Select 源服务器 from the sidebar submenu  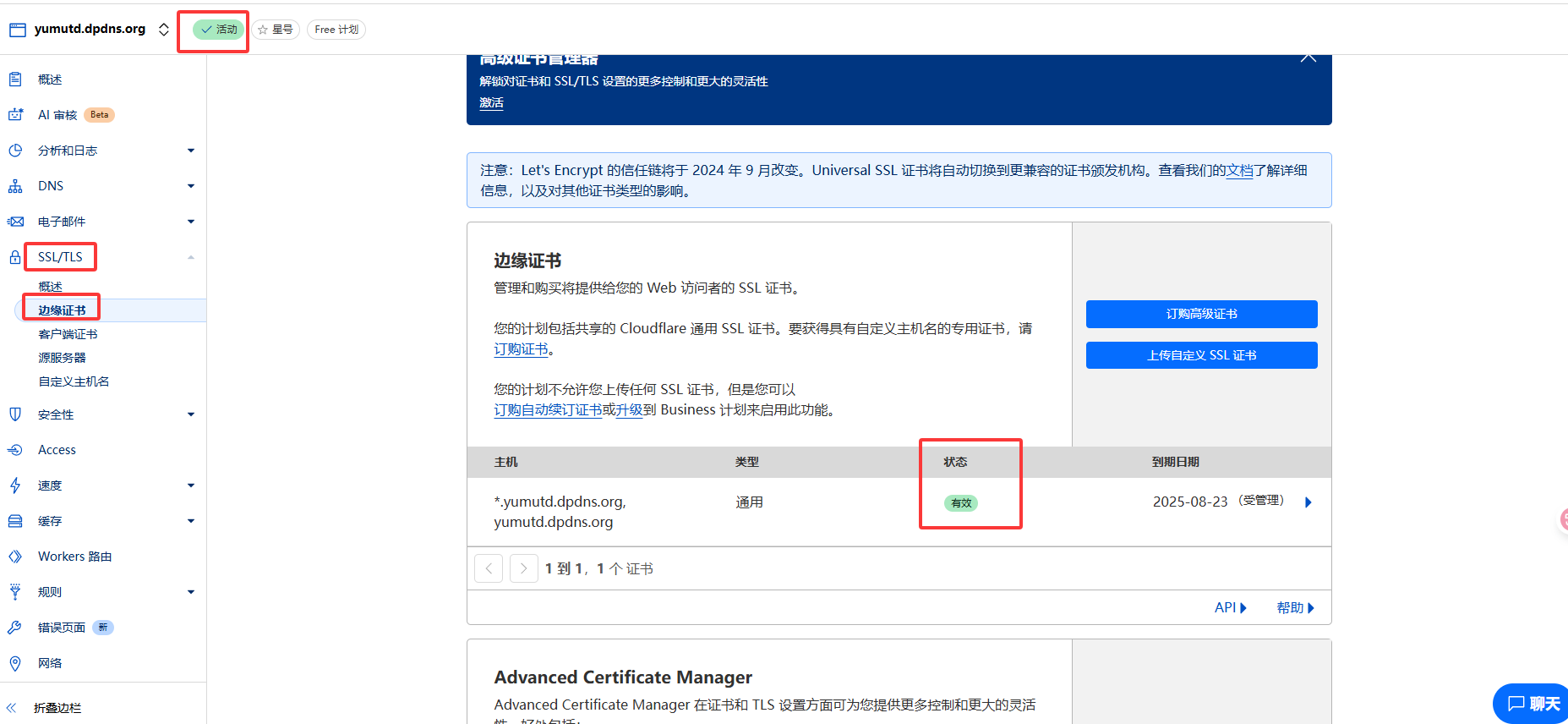62,358
